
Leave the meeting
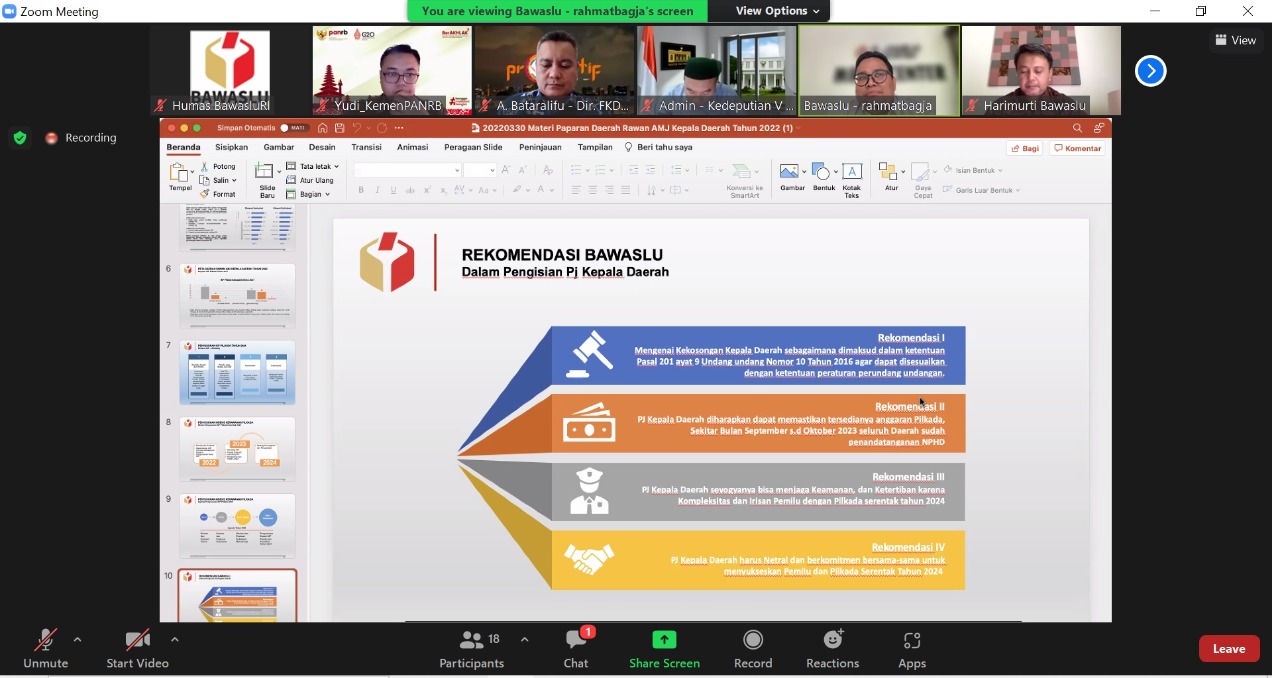point(1228,649)
